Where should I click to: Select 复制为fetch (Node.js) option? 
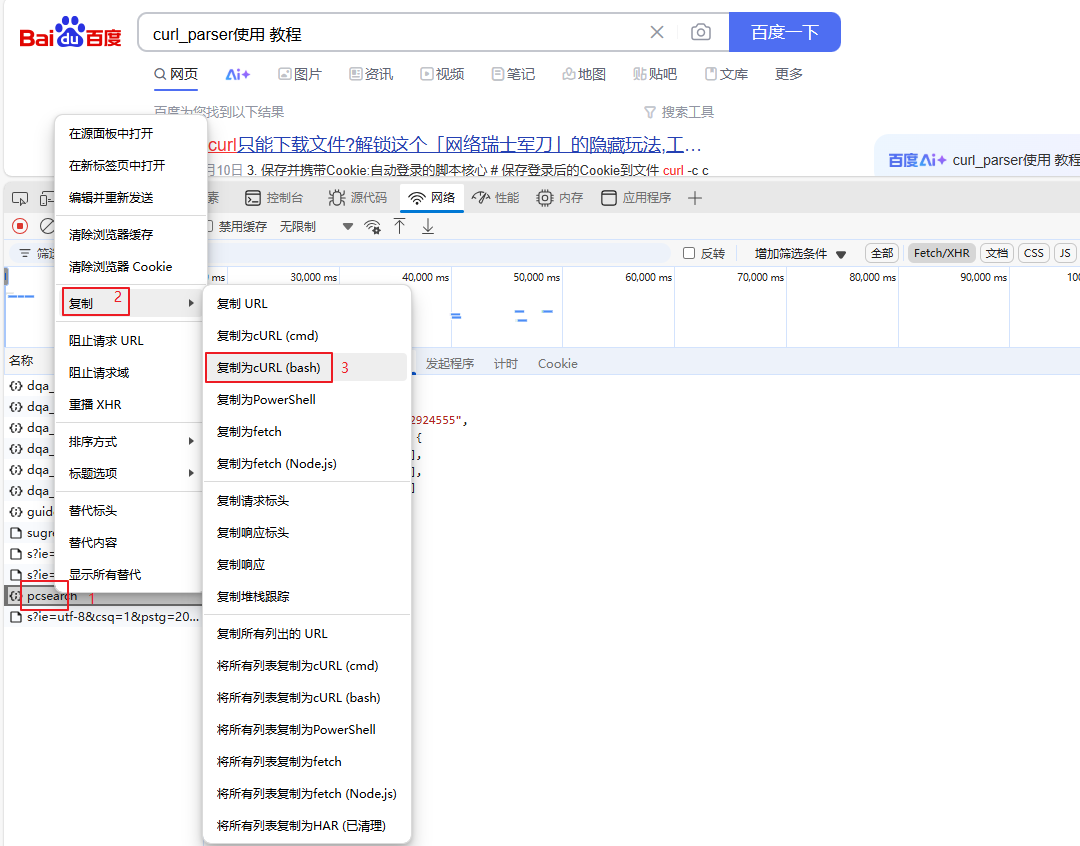[307, 464]
